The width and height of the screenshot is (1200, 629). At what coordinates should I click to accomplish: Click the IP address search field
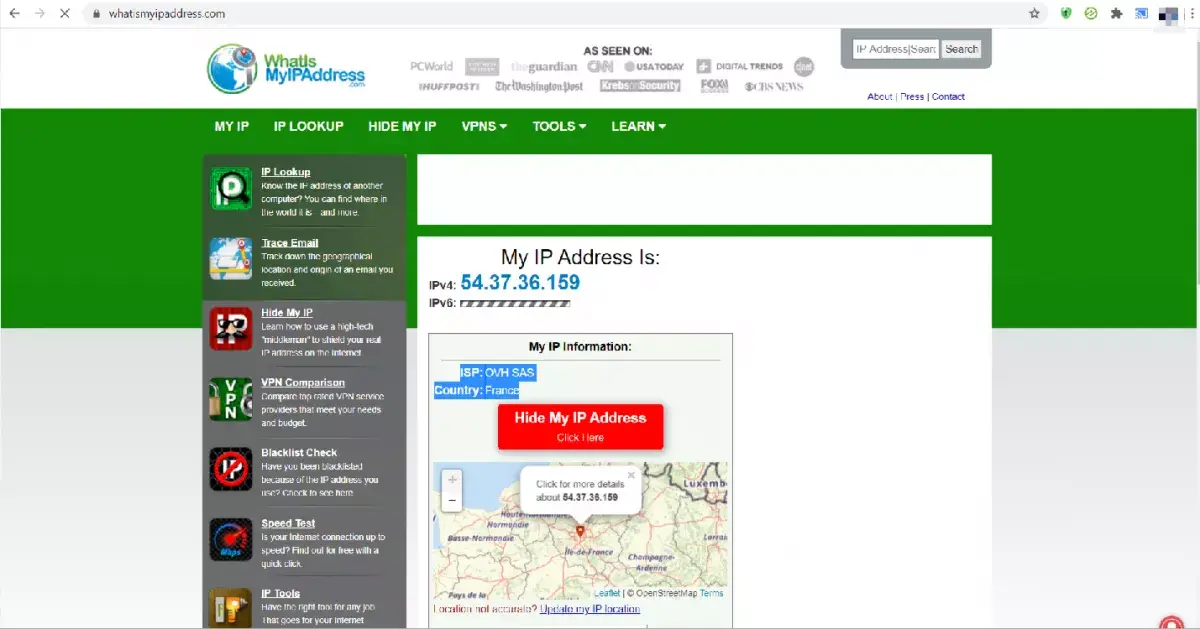(895, 49)
